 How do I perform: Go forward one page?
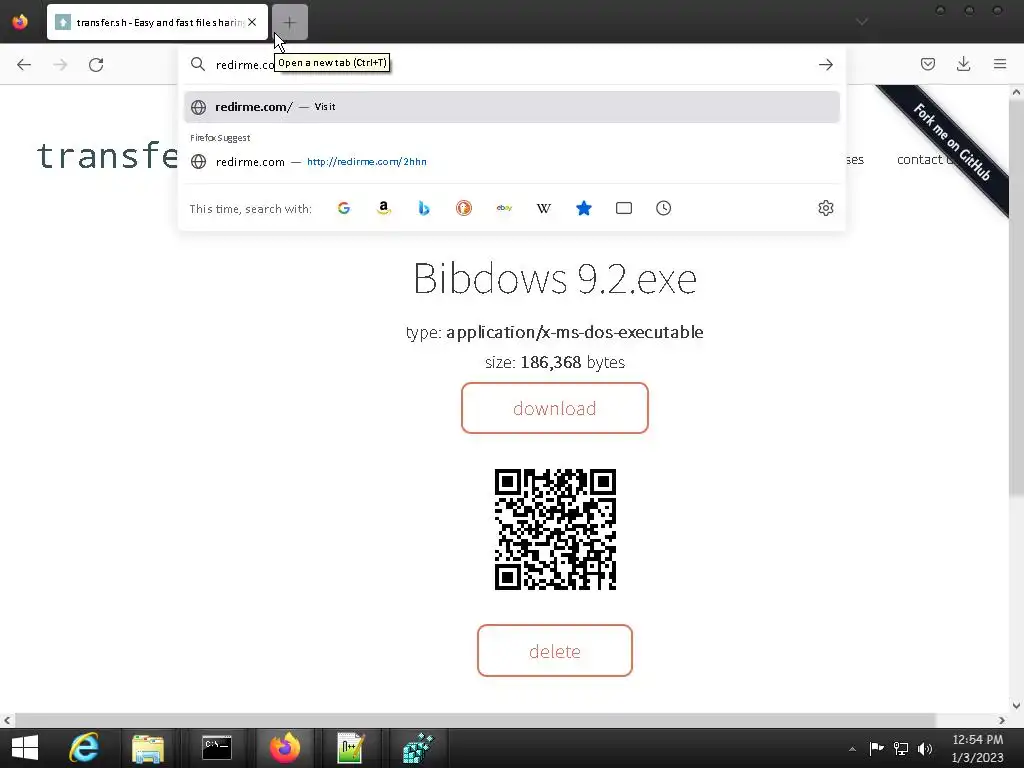click(60, 65)
